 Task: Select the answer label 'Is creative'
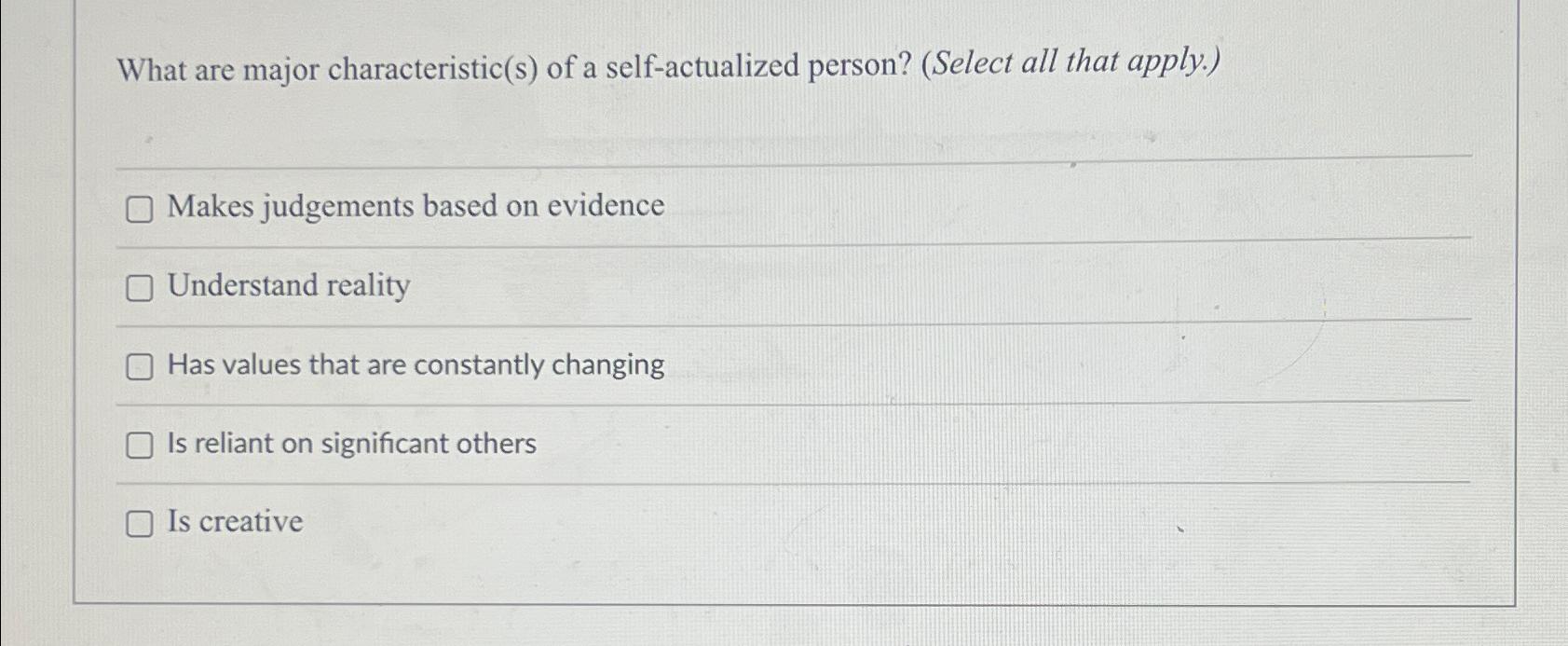[x=232, y=522]
